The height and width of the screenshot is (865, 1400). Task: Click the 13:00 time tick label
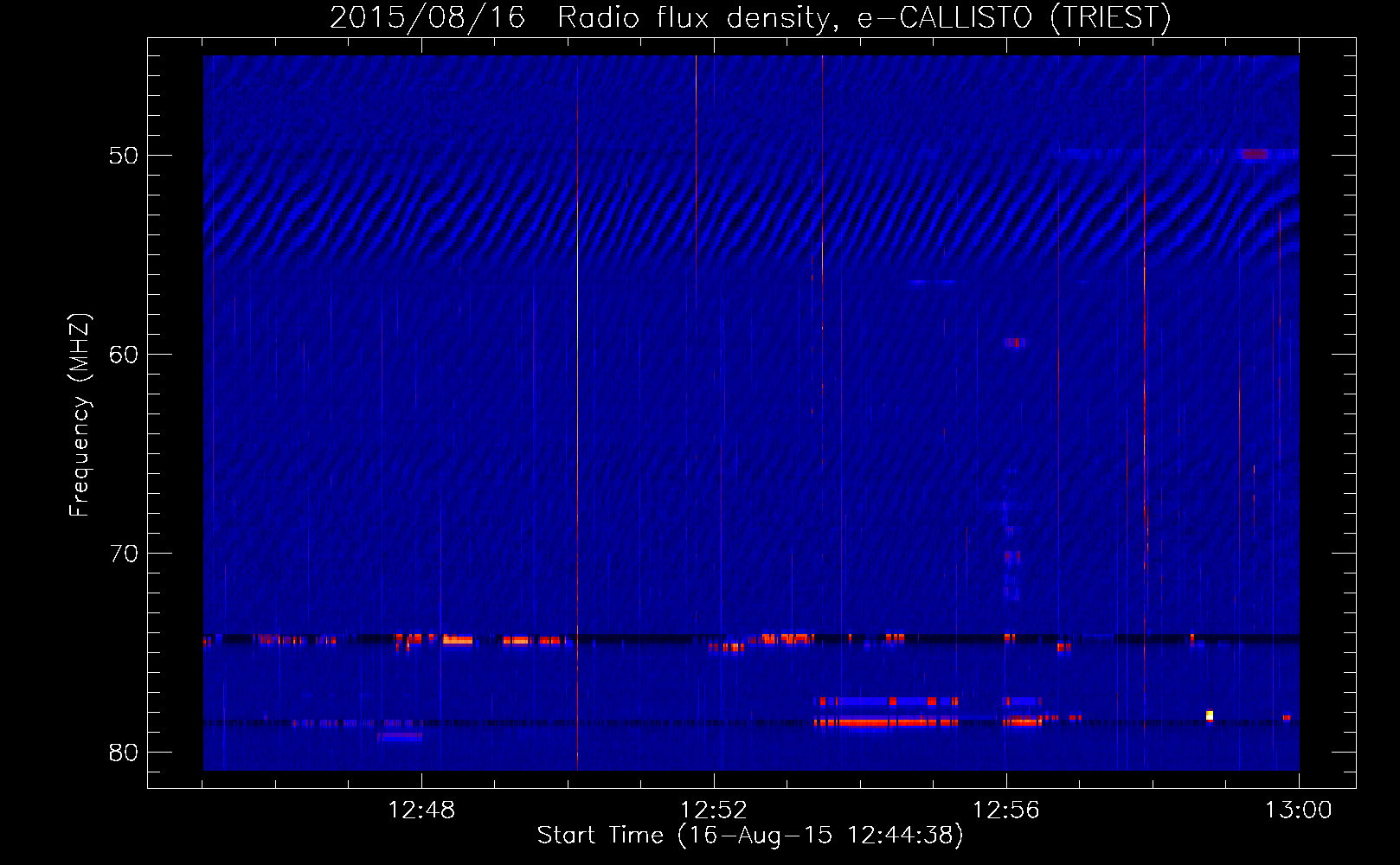(x=1299, y=811)
